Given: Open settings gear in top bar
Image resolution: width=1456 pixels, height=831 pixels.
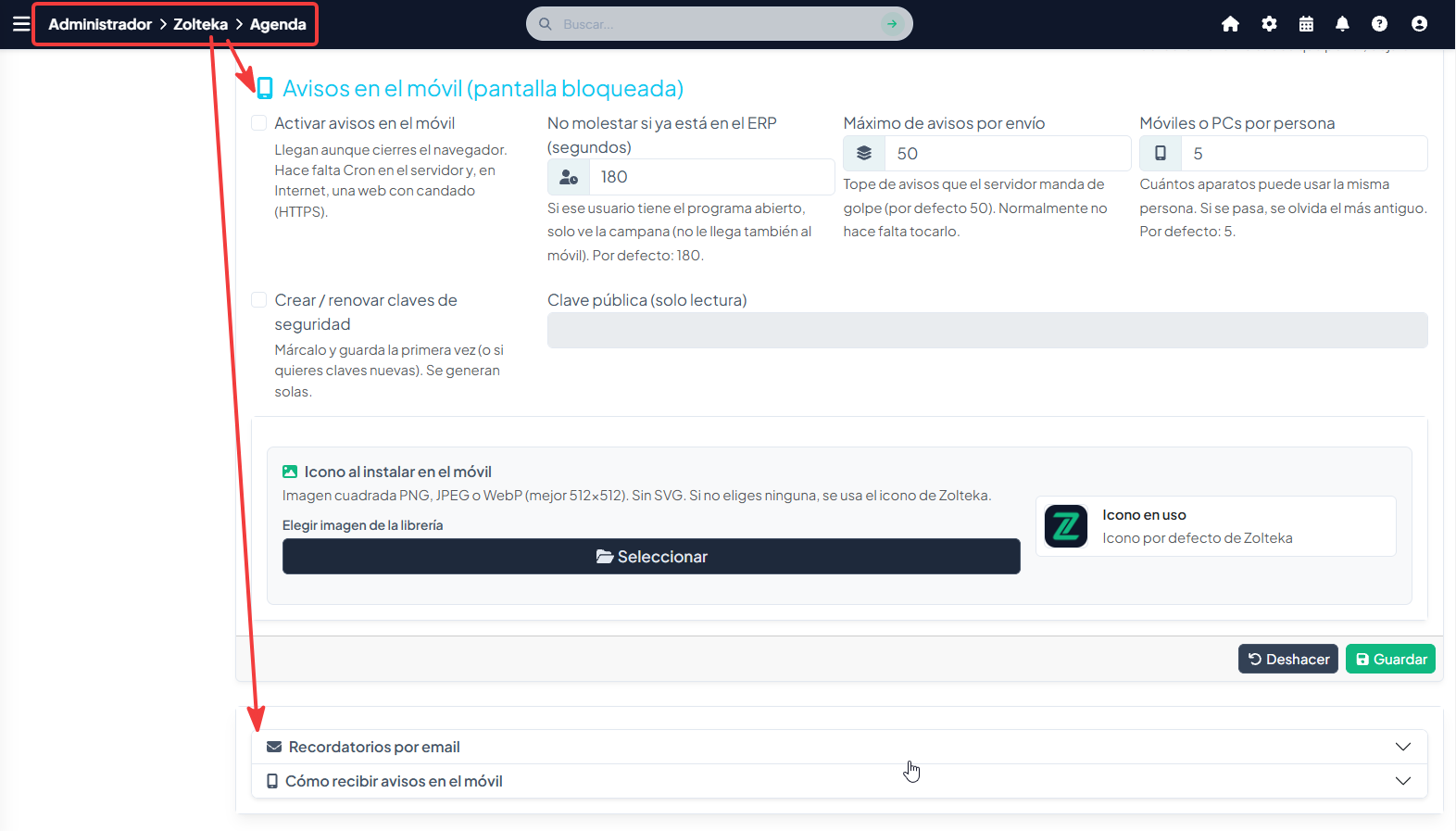Looking at the screenshot, I should tap(1269, 24).
